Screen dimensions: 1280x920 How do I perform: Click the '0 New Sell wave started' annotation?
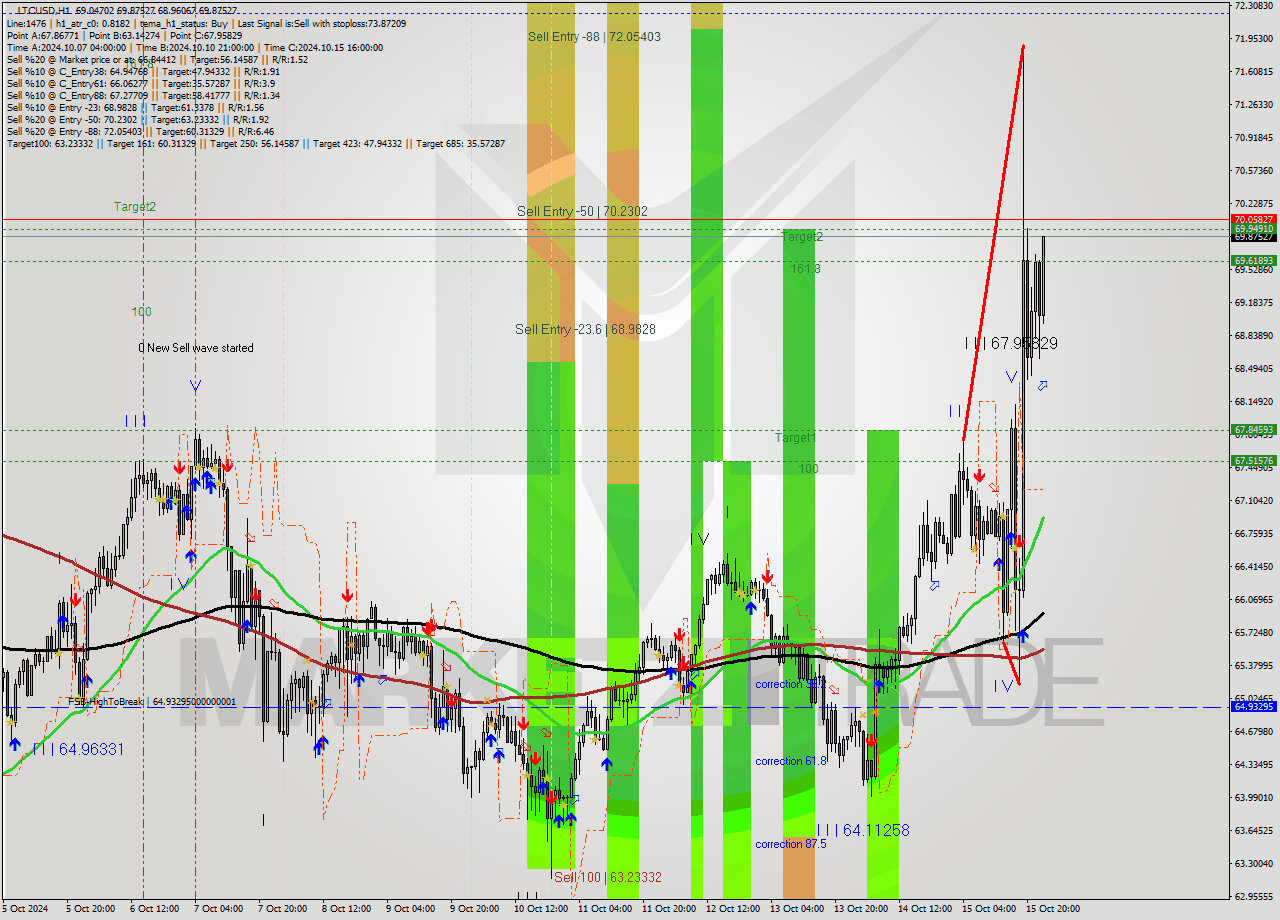(196, 348)
